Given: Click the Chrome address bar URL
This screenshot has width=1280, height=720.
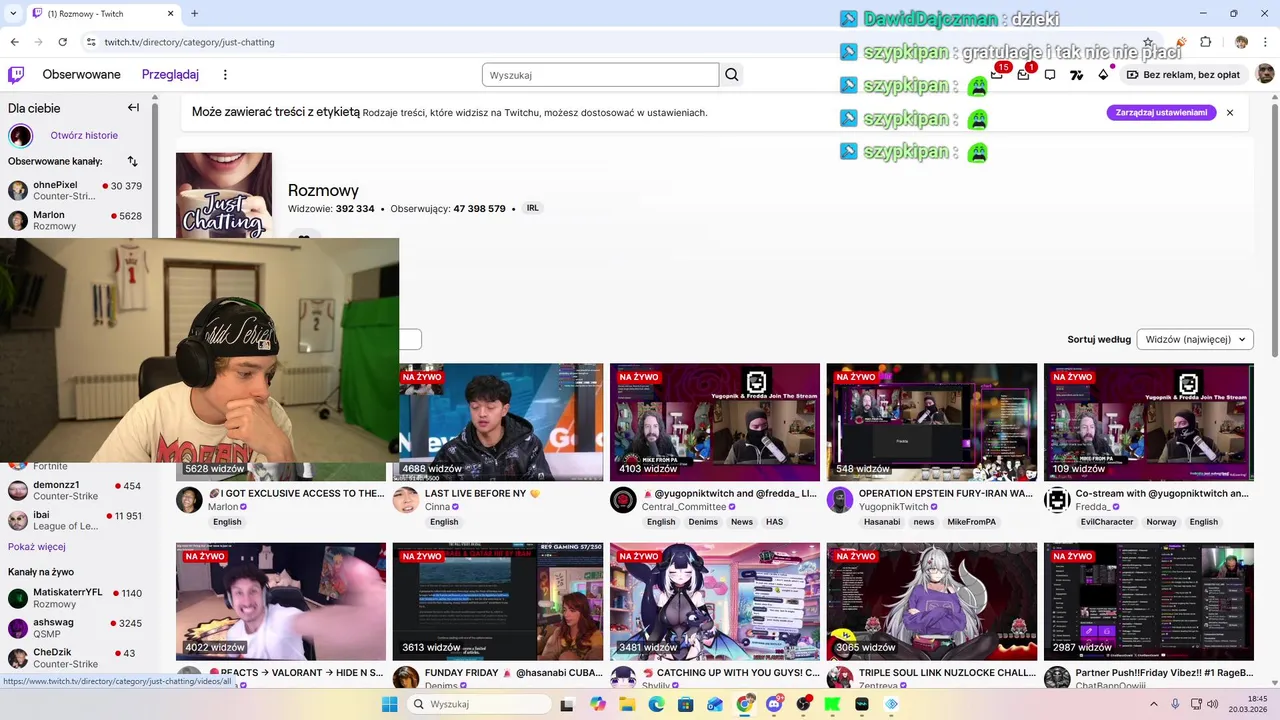Looking at the screenshot, I should (189, 42).
